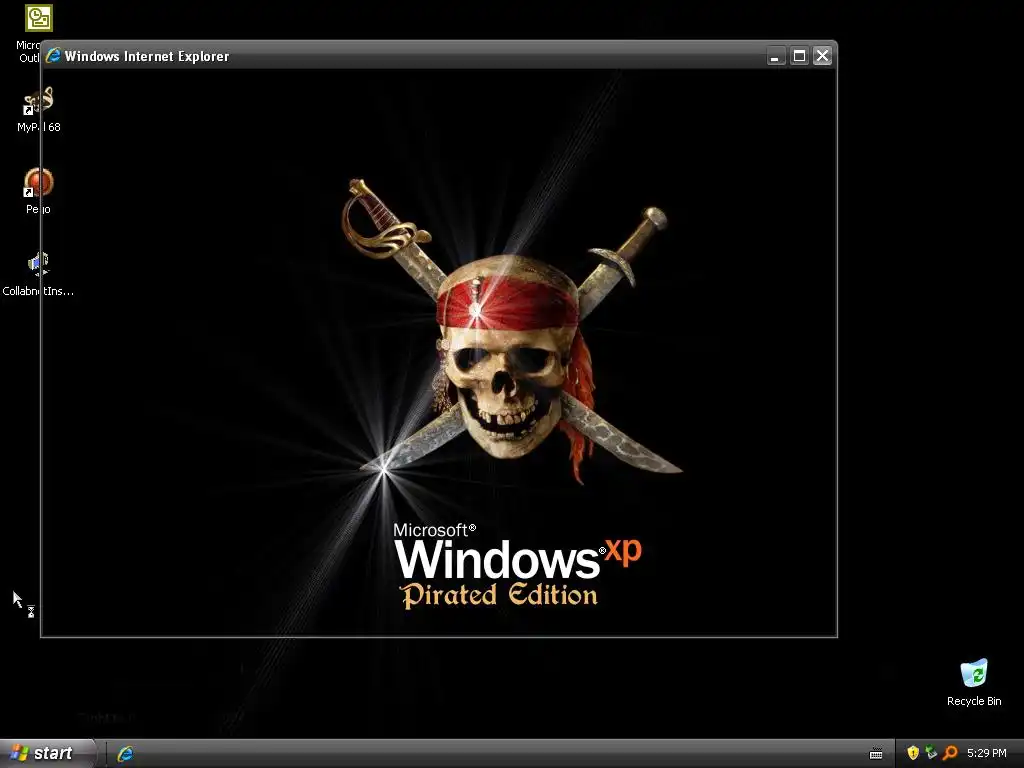Open the Recycle Bin desktop icon

point(974,673)
